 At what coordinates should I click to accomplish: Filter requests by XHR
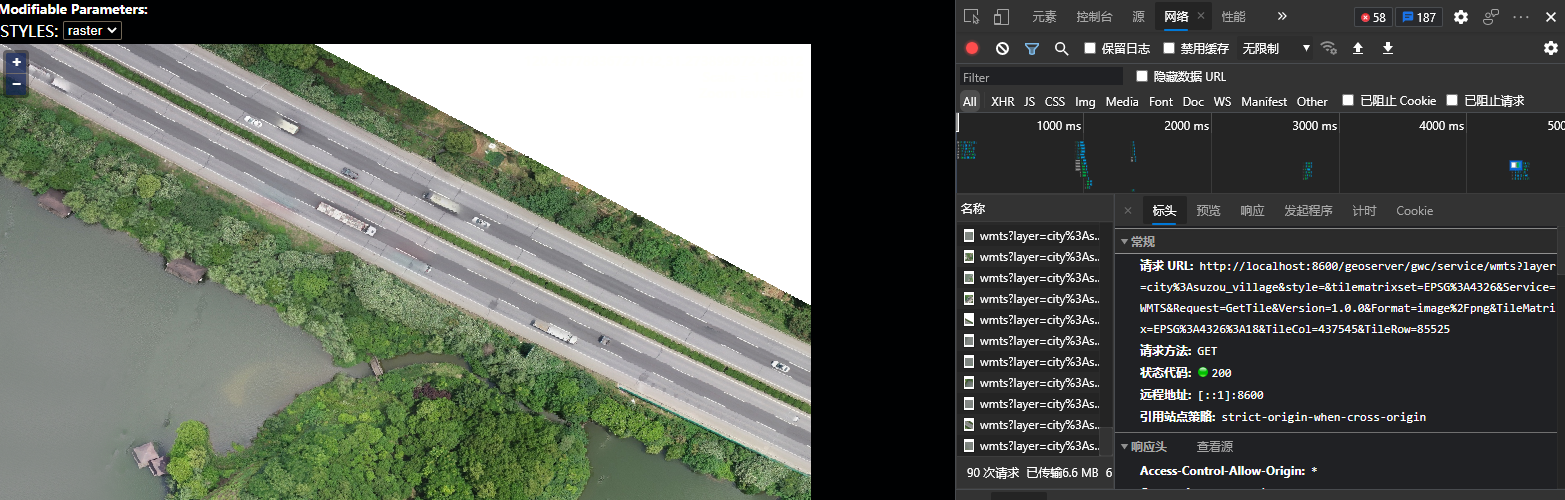point(1002,101)
